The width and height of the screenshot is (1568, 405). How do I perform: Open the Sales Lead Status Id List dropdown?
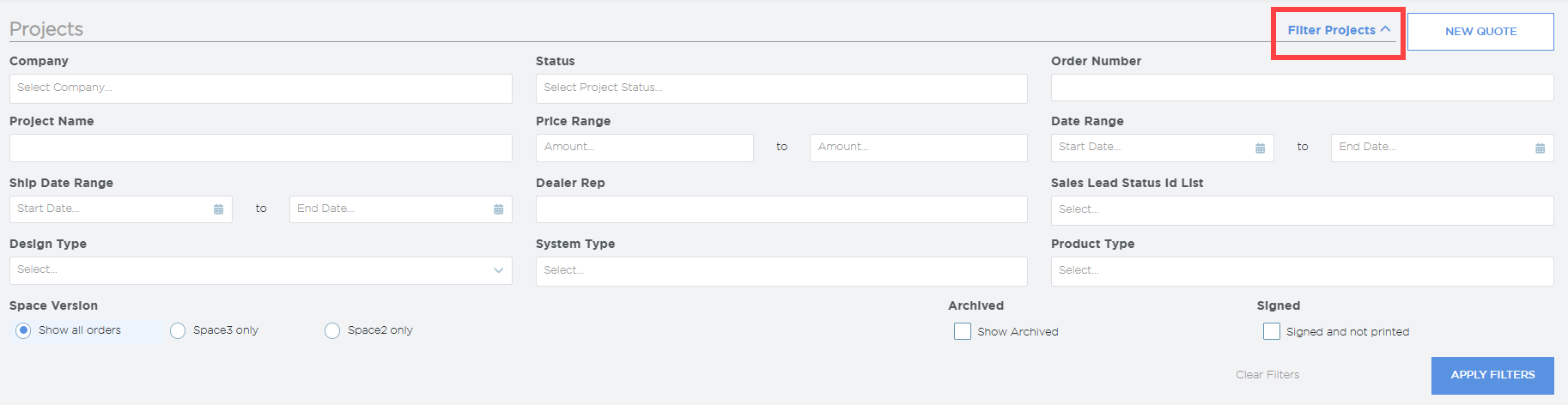1303,210
